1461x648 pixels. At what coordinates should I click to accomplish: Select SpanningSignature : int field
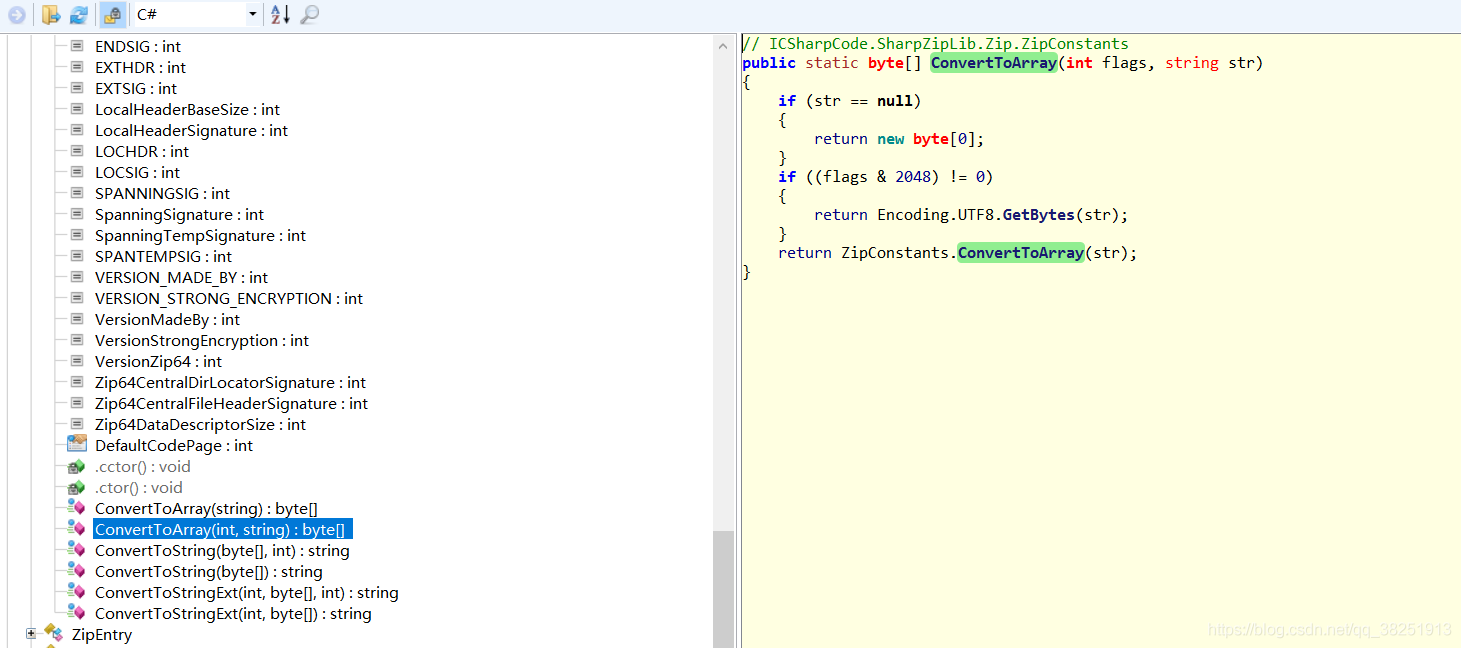179,214
